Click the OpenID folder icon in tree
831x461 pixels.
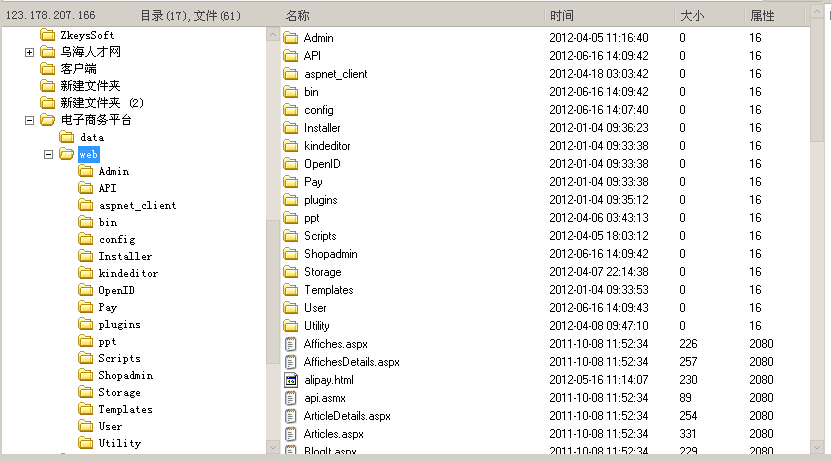(85, 290)
